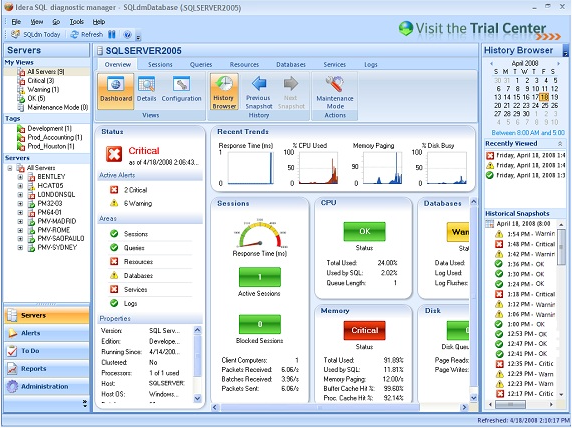Open the Go menu
Screen dimensions: 572x428
click(x=56, y=22)
